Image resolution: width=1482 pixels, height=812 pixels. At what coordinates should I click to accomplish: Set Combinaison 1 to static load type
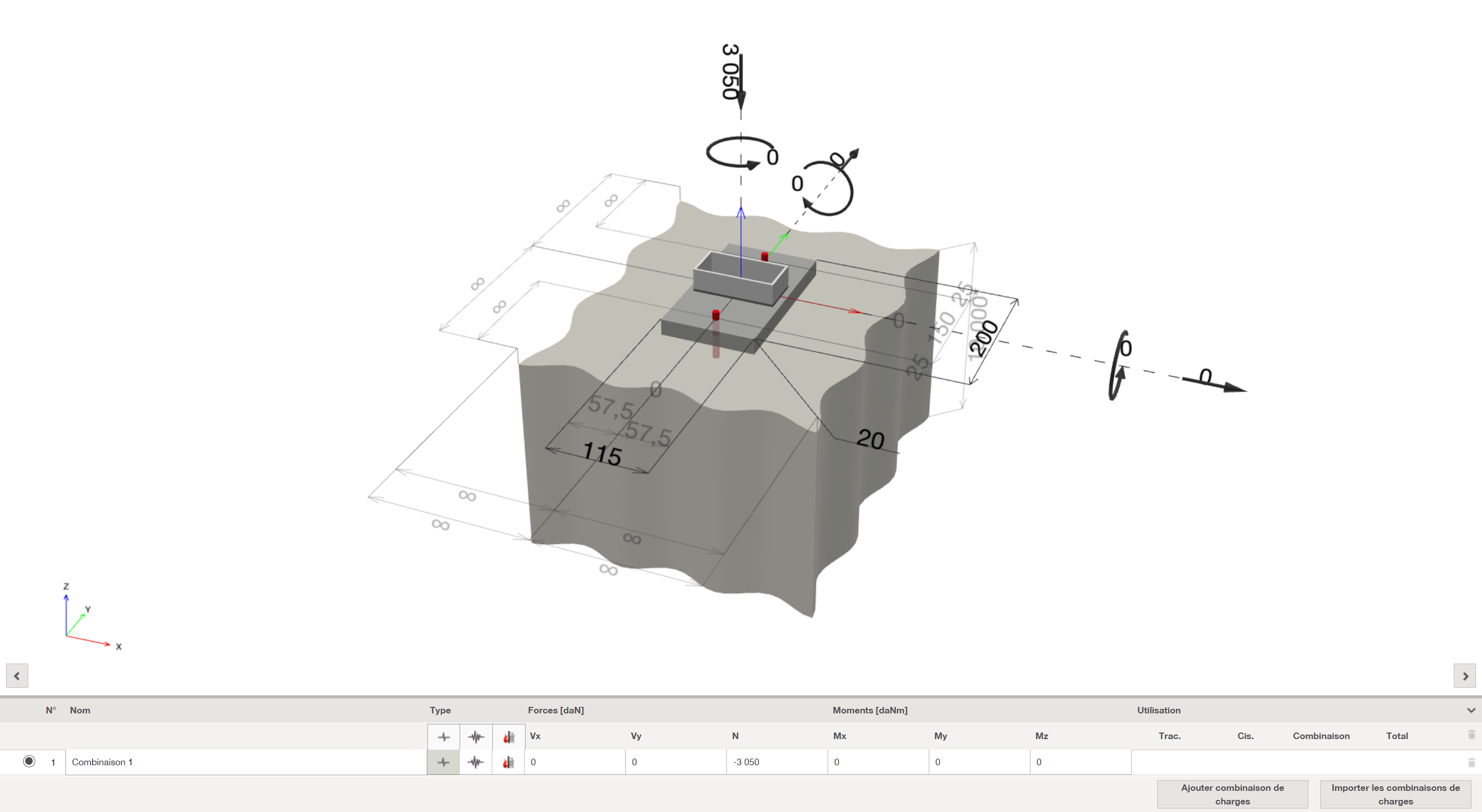(x=443, y=763)
